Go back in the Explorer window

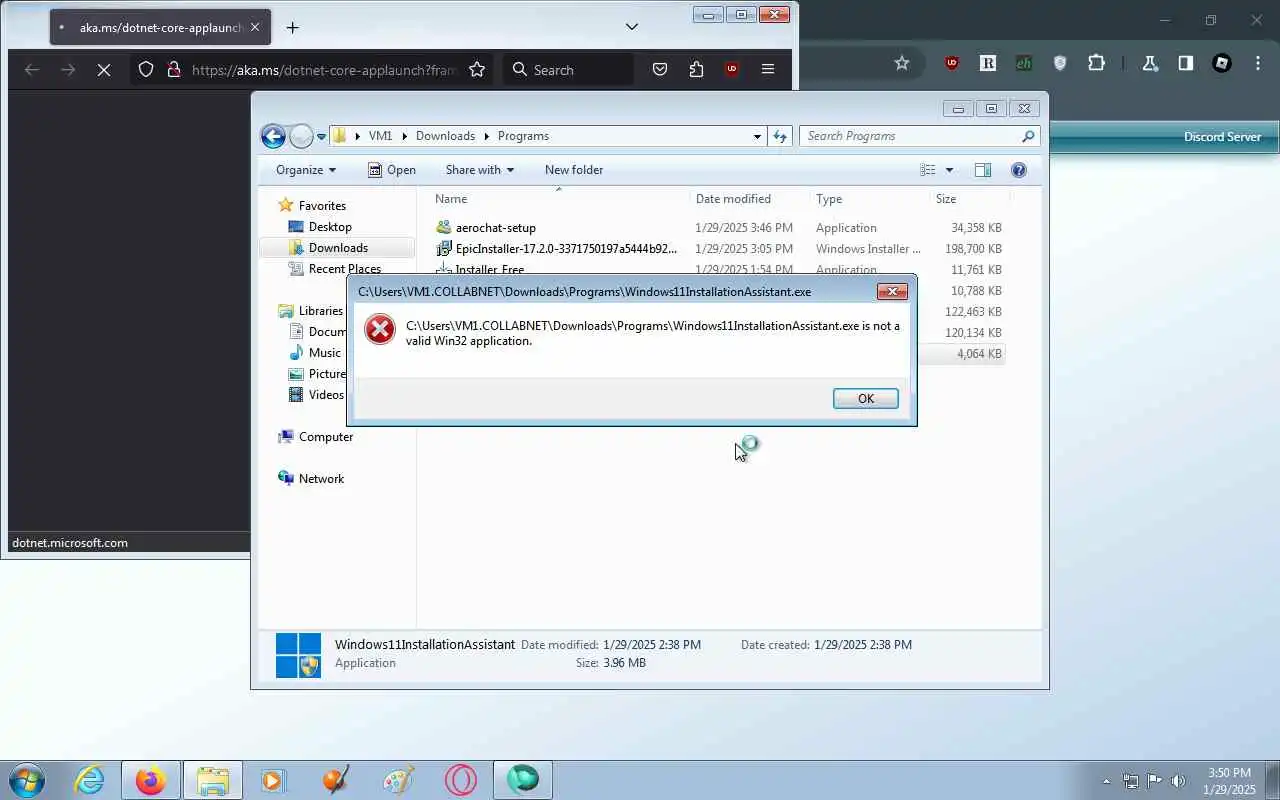[273, 136]
